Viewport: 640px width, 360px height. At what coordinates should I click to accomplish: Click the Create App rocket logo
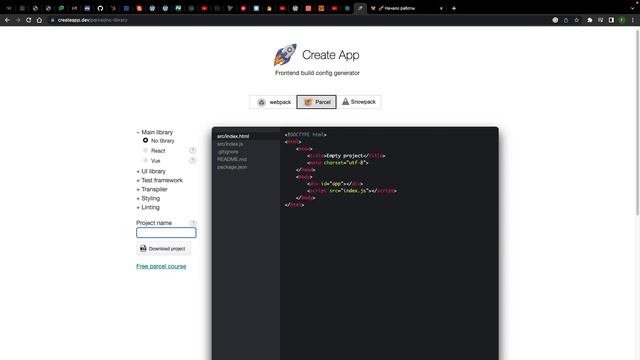click(285, 55)
